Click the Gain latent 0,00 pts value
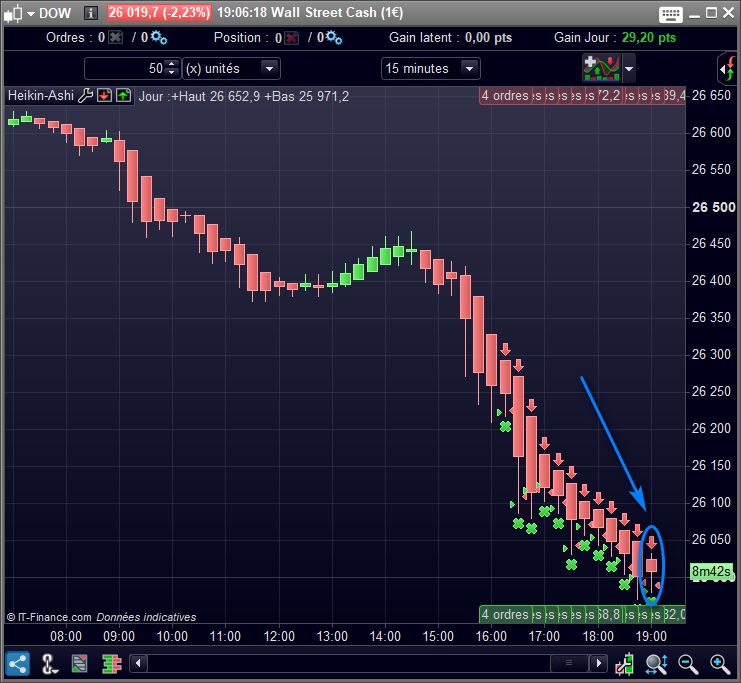This screenshot has width=741, height=683. [x=488, y=38]
